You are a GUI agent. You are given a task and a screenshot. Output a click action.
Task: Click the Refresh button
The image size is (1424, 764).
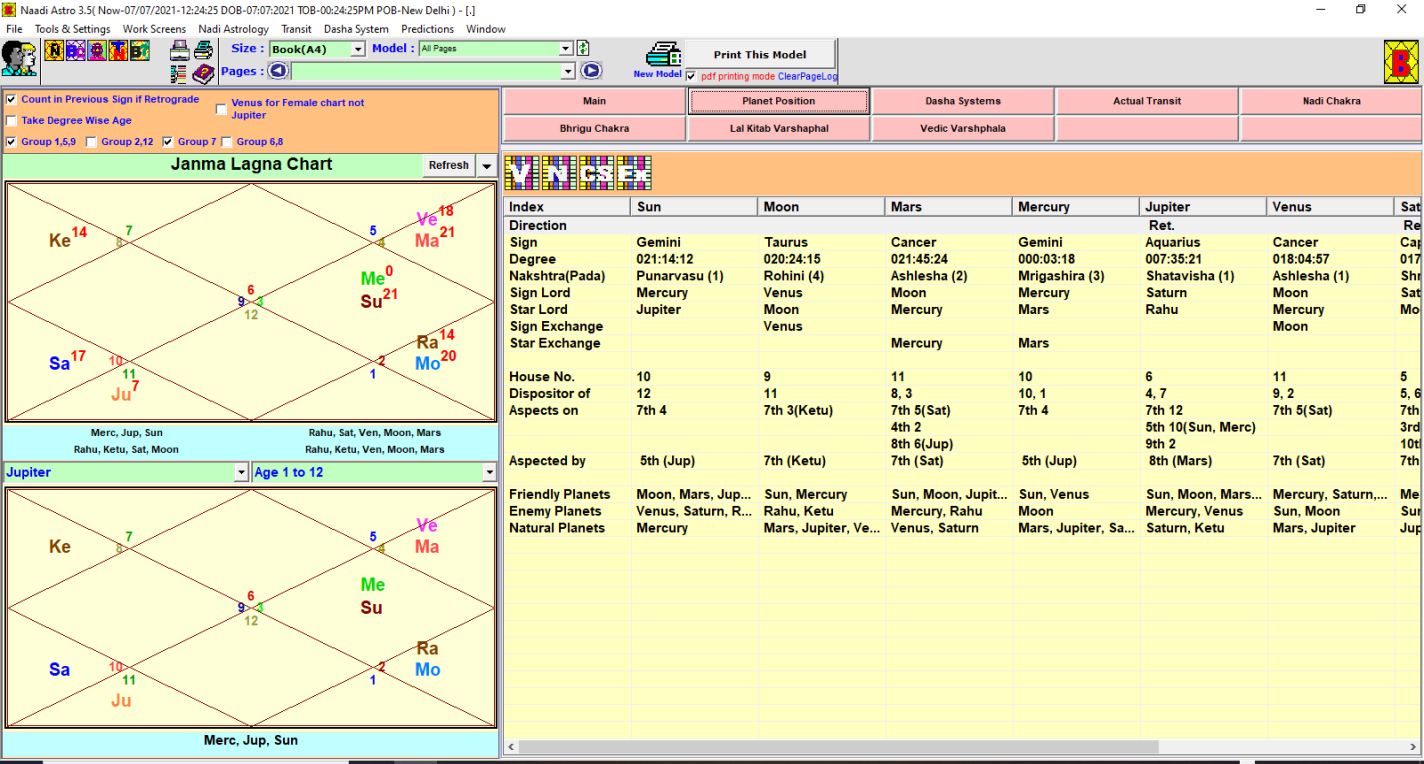point(448,166)
